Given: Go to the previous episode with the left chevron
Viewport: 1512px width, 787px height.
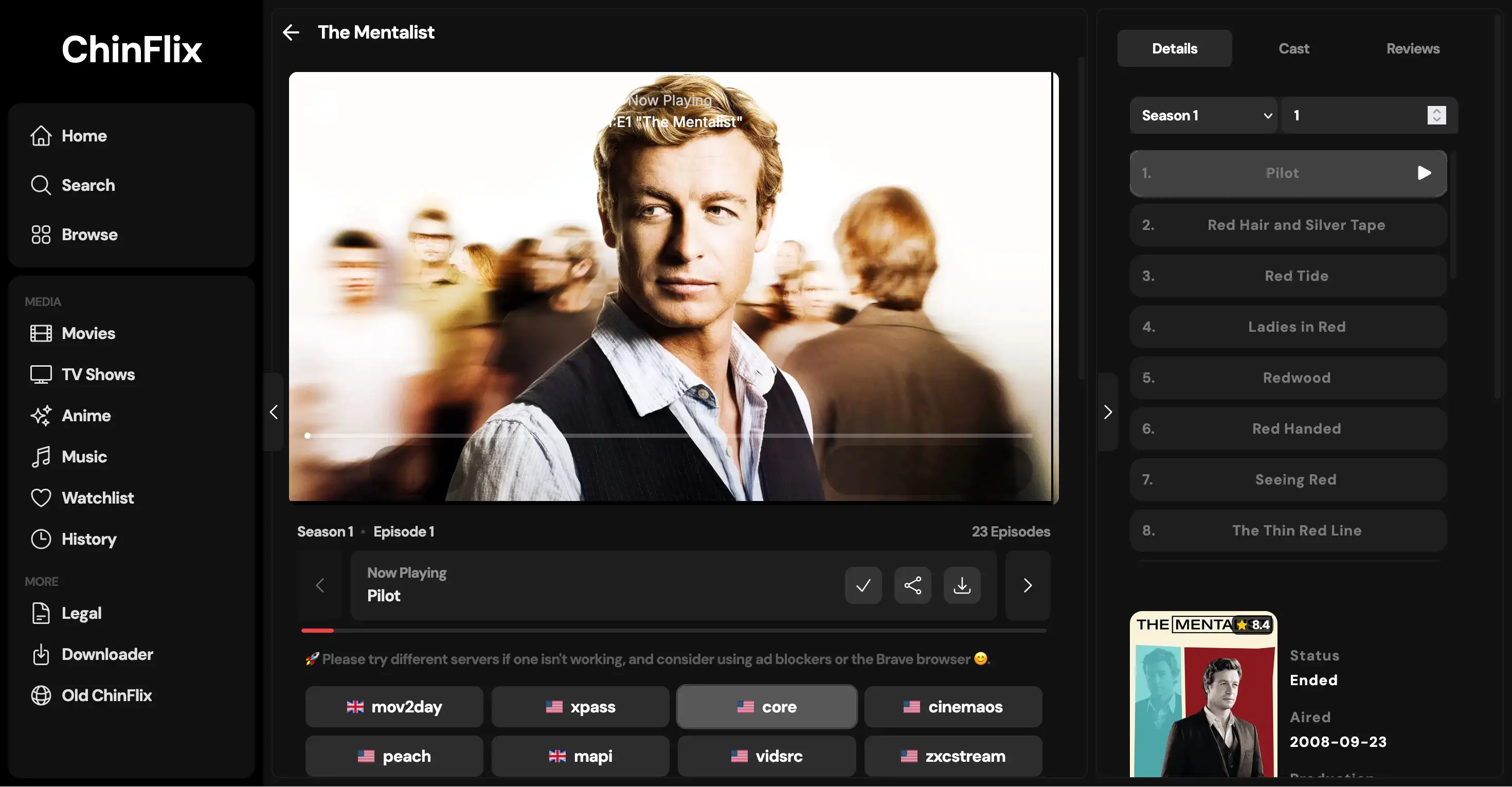Looking at the screenshot, I should 320,585.
